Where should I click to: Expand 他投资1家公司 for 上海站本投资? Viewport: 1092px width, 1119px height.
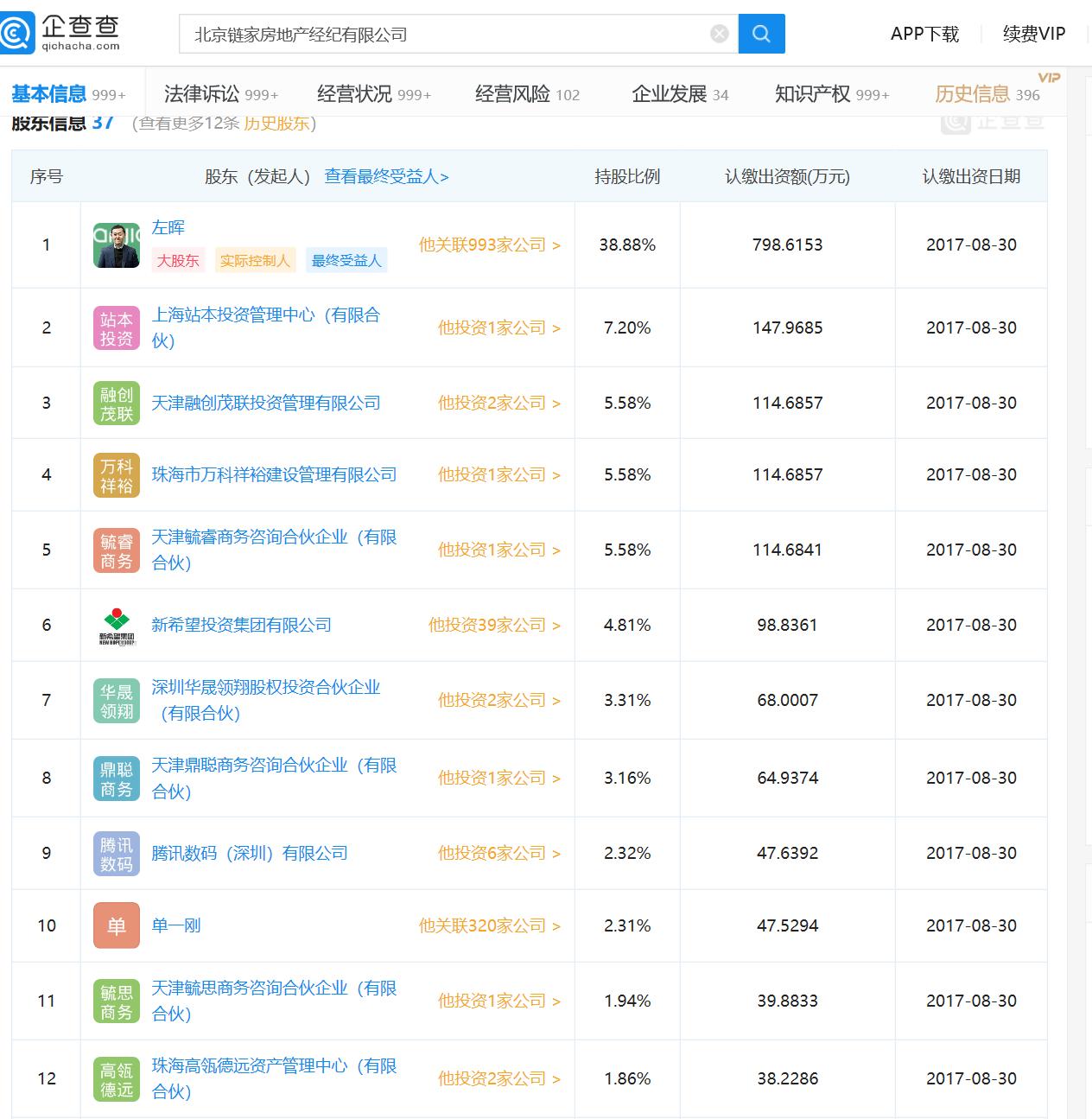pos(499,328)
